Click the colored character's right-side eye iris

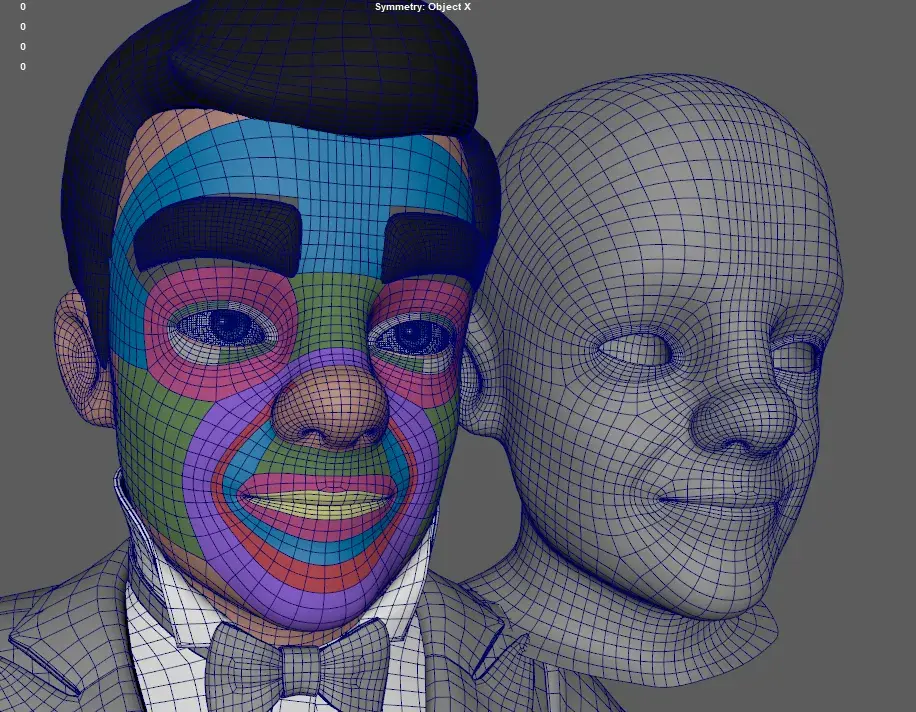tap(410, 336)
